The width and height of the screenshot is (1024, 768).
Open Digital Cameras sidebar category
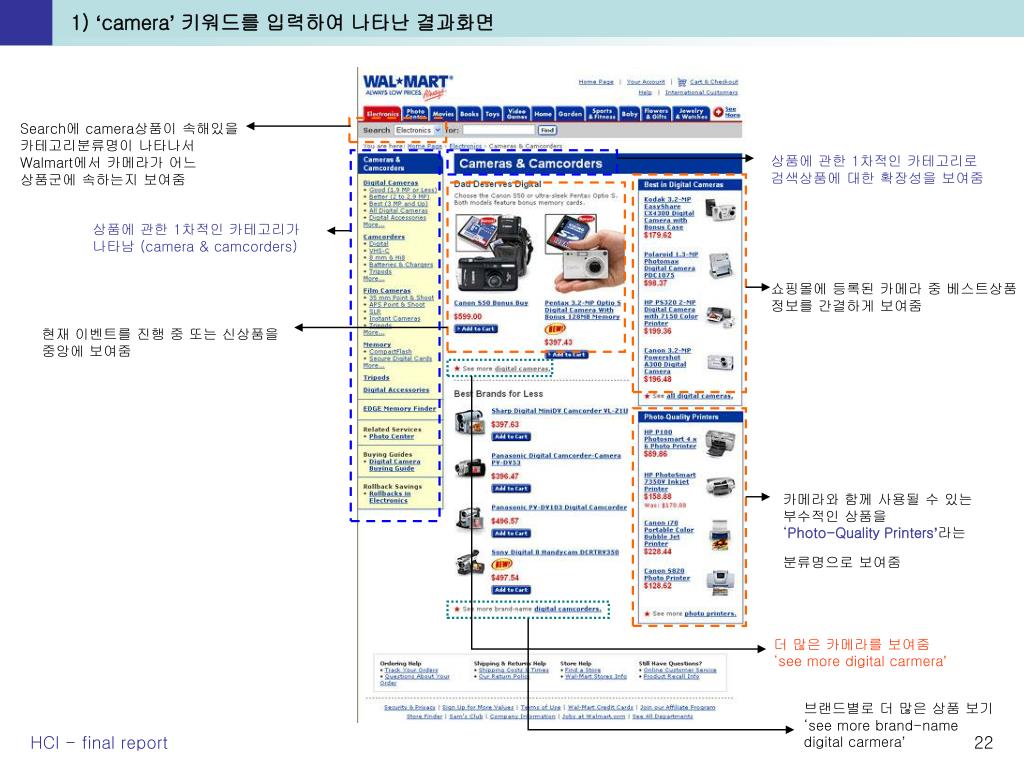391,183
